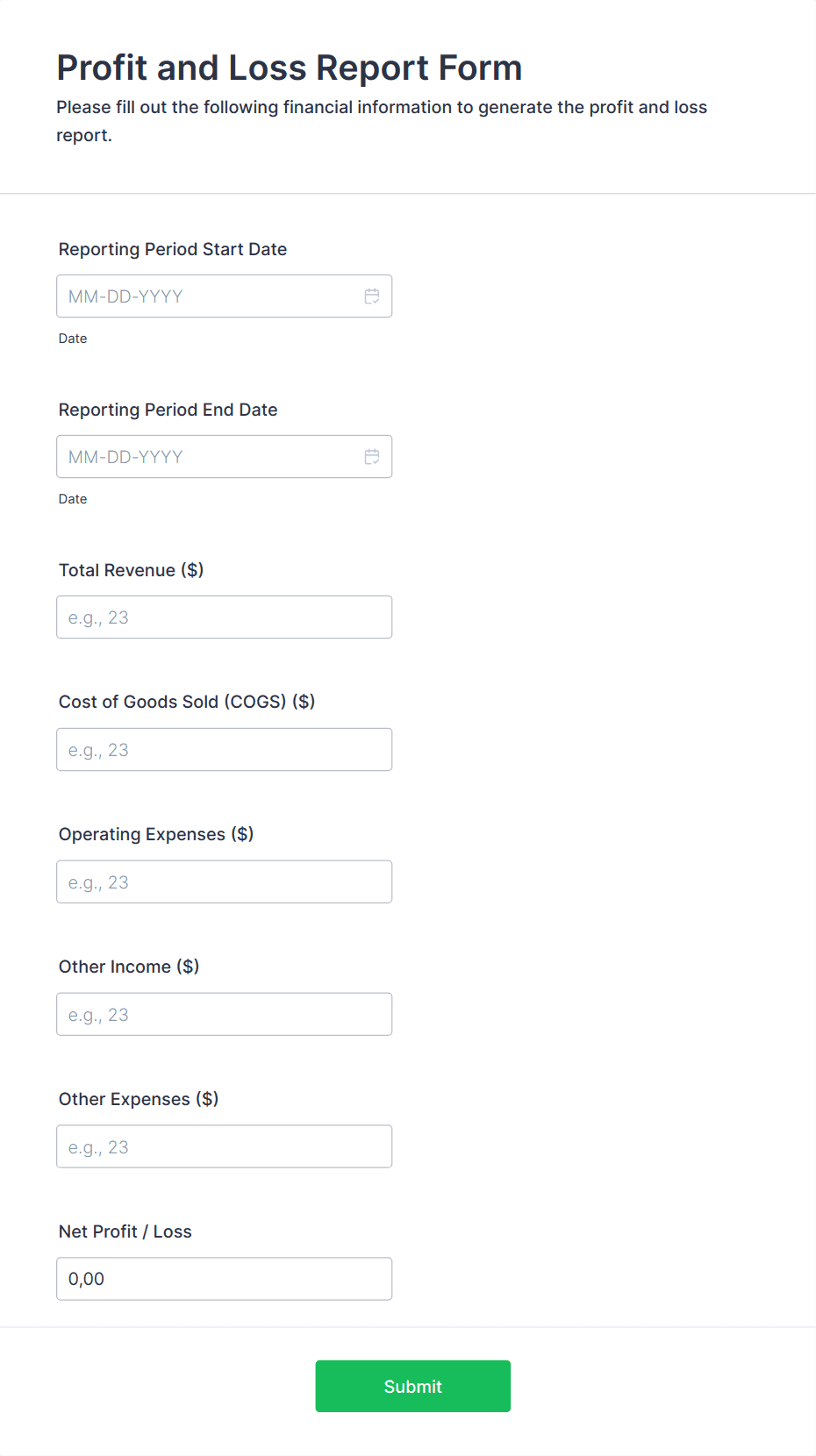The height and width of the screenshot is (1456, 816).
Task: Click the Date helper label under end date
Action: (x=73, y=498)
